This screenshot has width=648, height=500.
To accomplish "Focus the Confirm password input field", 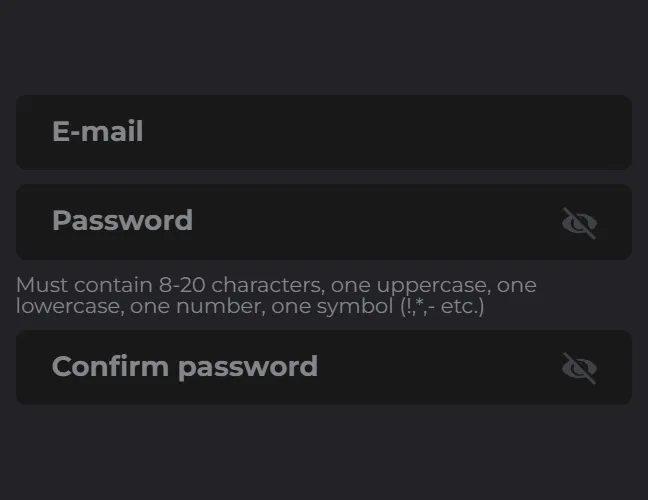I will [x=324, y=367].
